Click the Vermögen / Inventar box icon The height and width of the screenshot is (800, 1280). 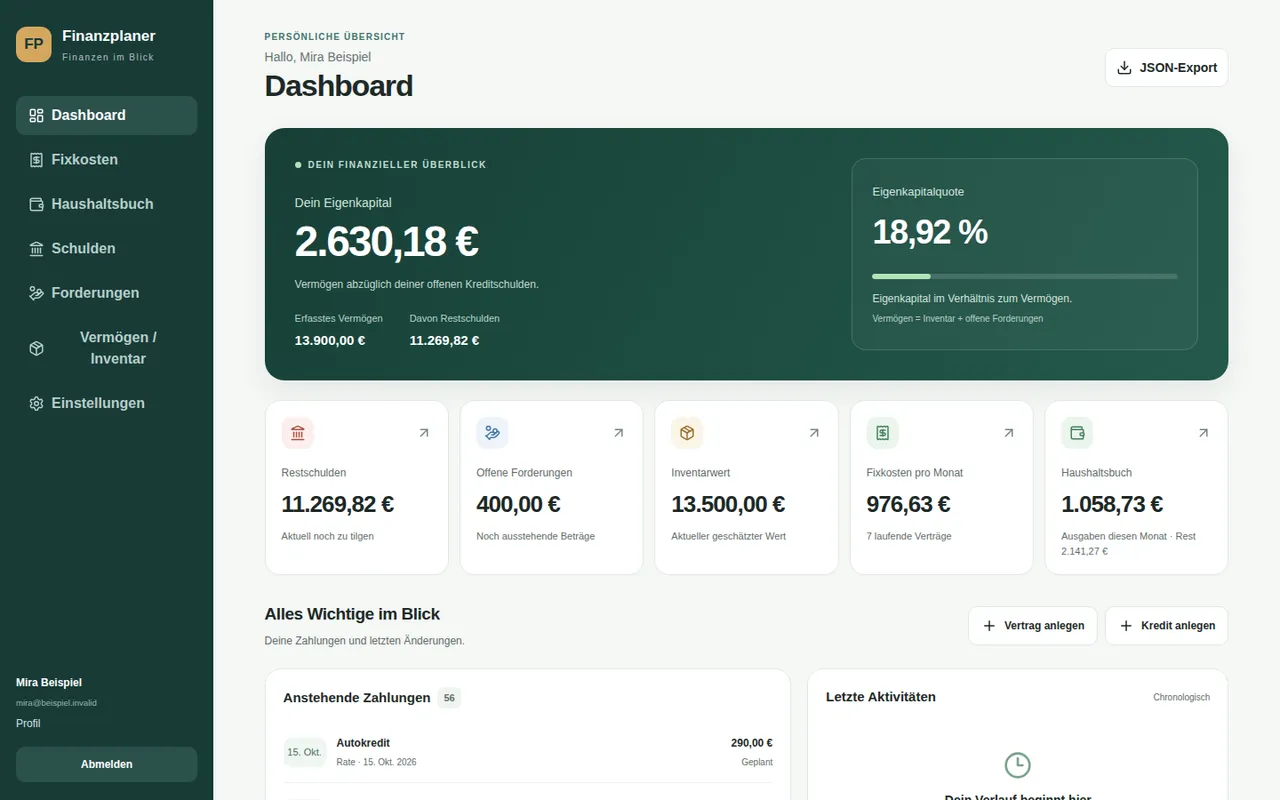coord(36,348)
